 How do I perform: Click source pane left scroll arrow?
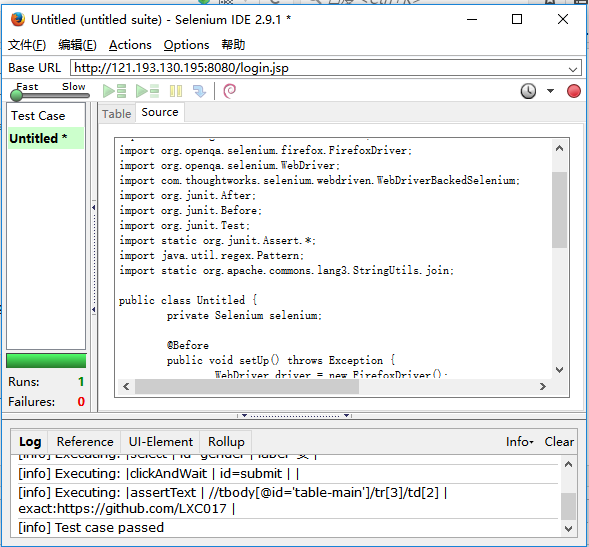(126, 387)
